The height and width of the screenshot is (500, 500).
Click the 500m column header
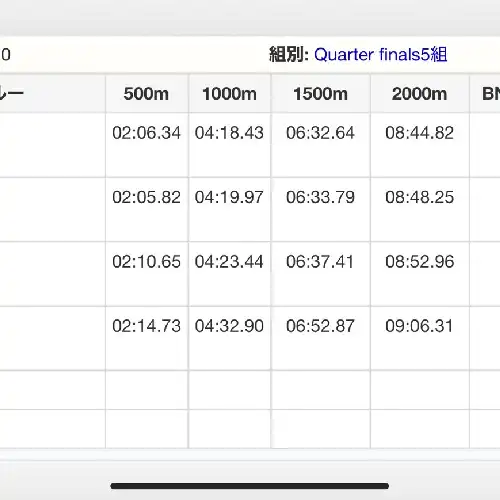click(146, 94)
